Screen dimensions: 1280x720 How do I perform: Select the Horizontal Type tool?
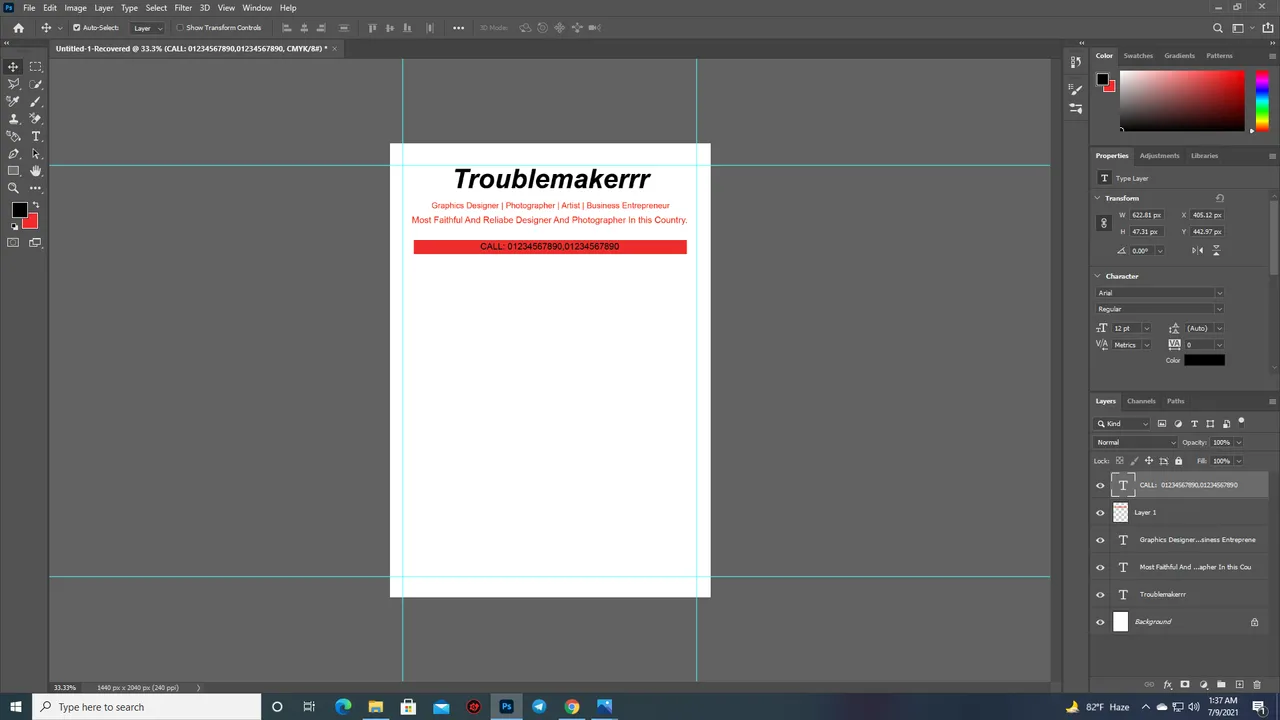(x=36, y=136)
